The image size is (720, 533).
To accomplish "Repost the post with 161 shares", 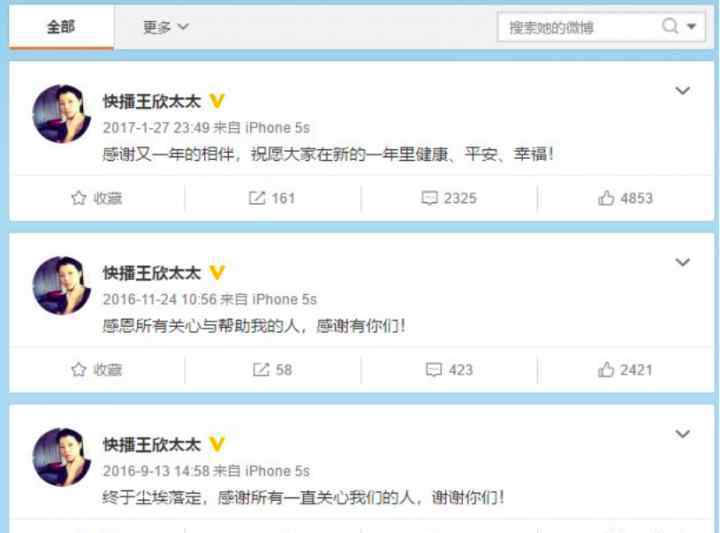I will 272,198.
